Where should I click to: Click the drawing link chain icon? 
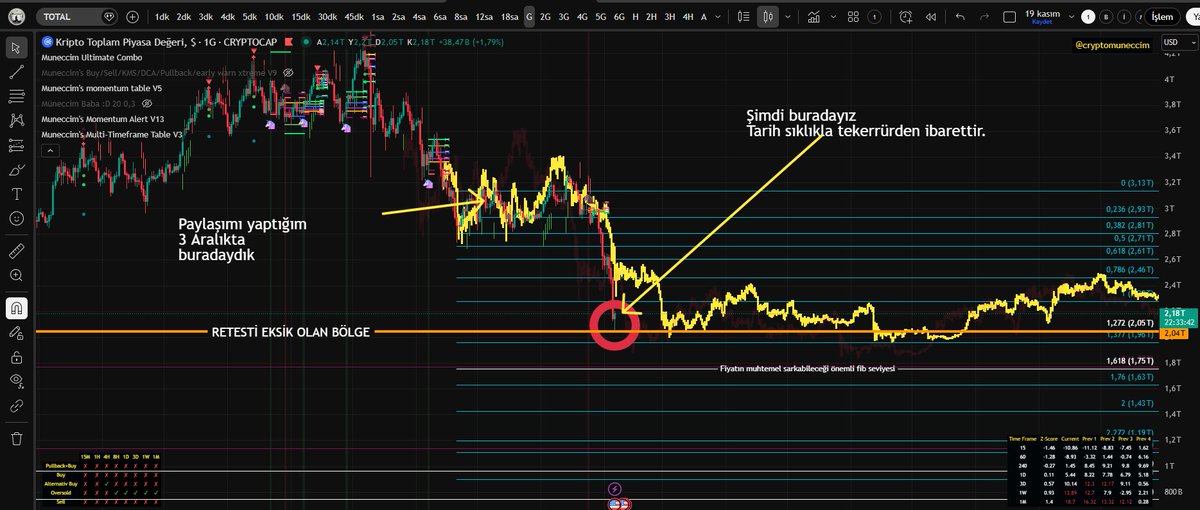(x=16, y=406)
